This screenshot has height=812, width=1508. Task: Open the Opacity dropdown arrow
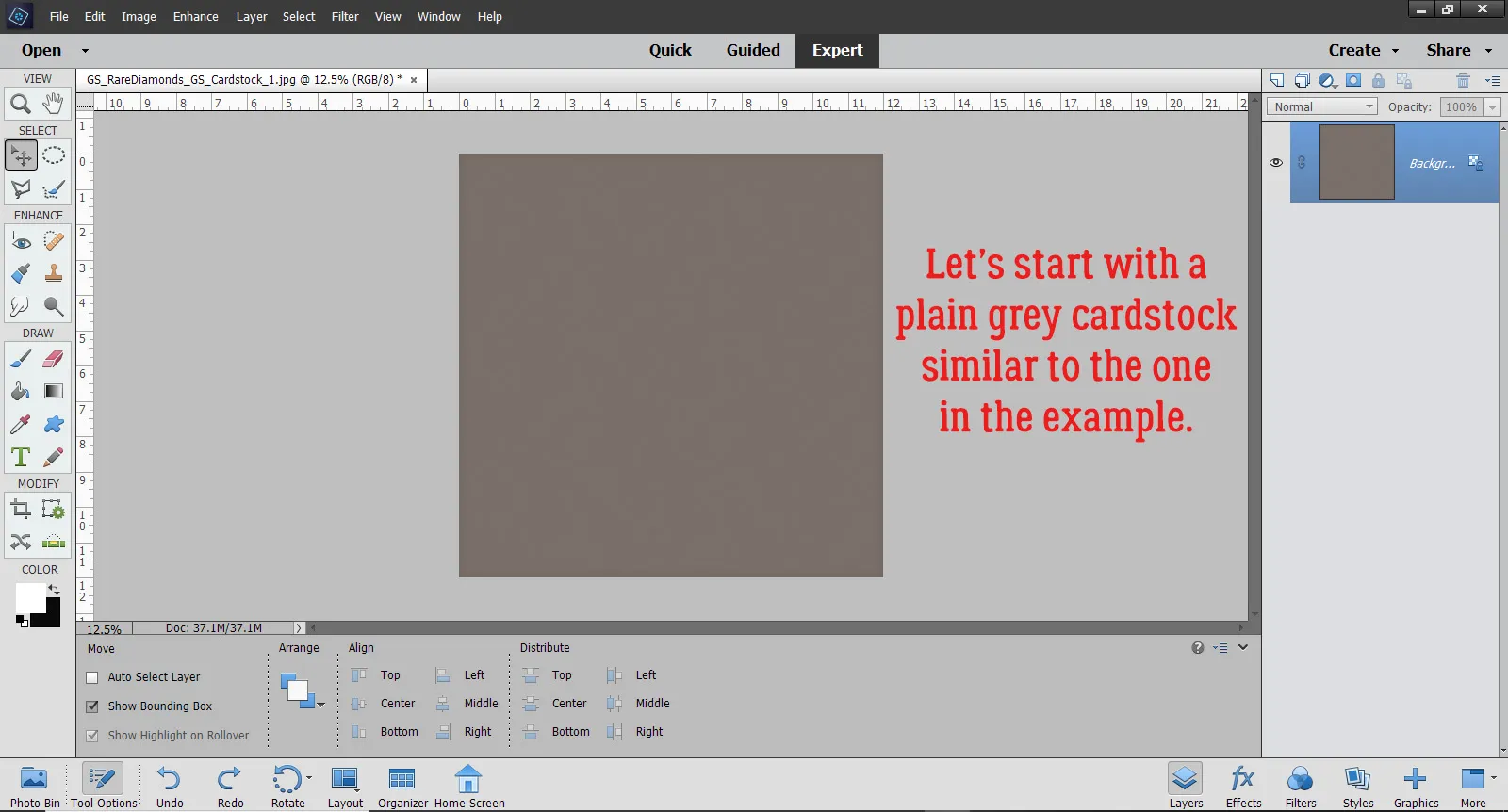pyautogui.click(x=1493, y=107)
